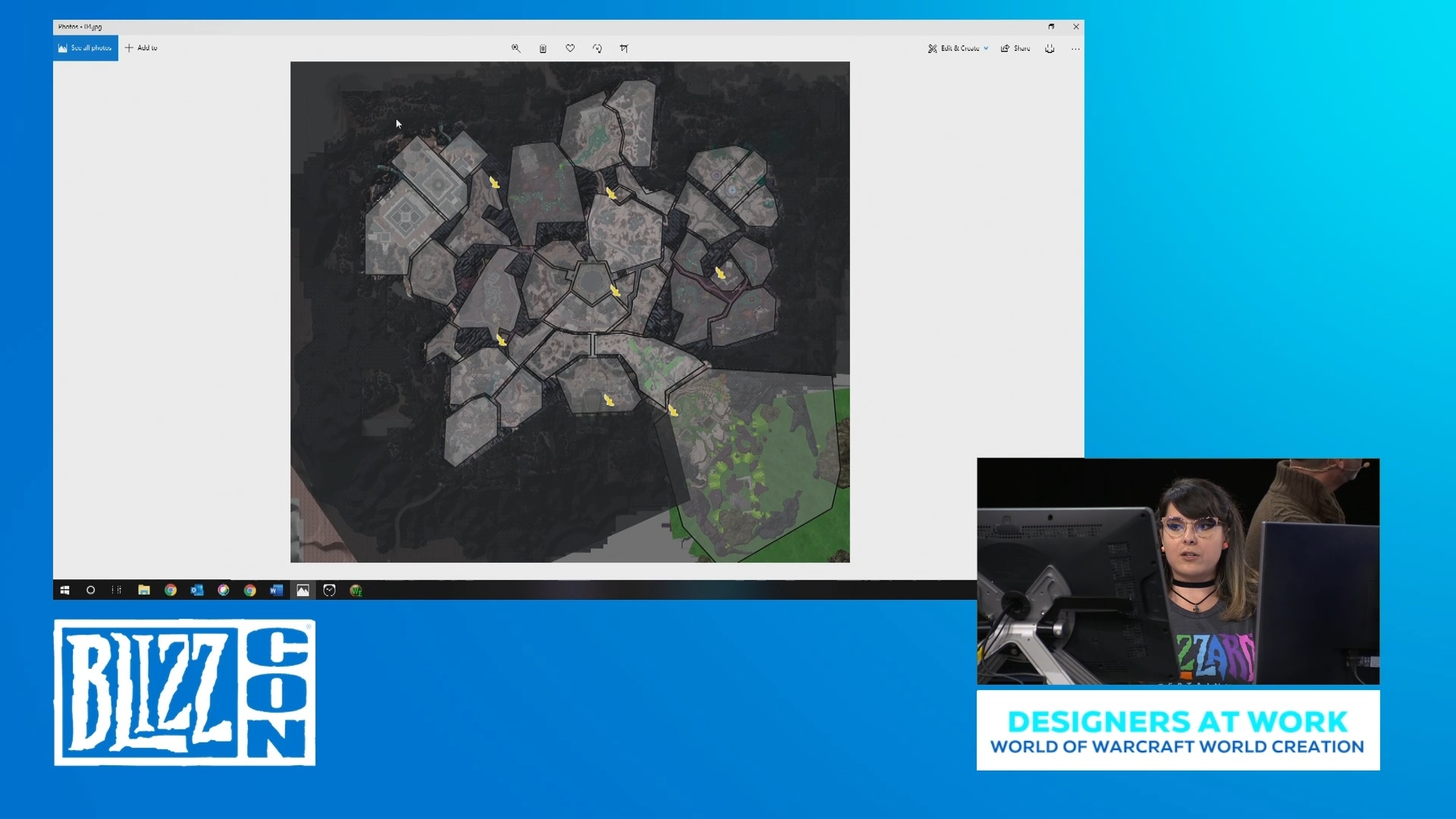Open the Crop tool
This screenshot has height=819, width=1456.
[x=624, y=48]
